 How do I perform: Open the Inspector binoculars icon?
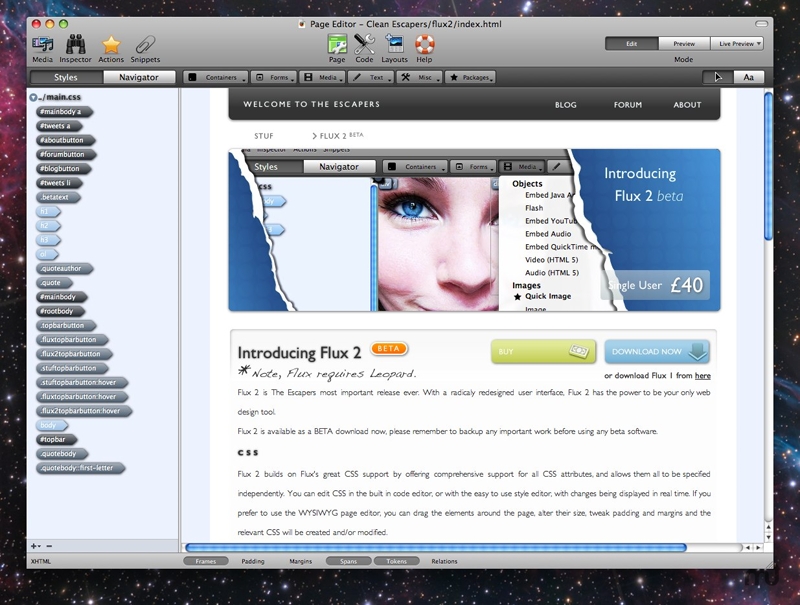pos(76,48)
